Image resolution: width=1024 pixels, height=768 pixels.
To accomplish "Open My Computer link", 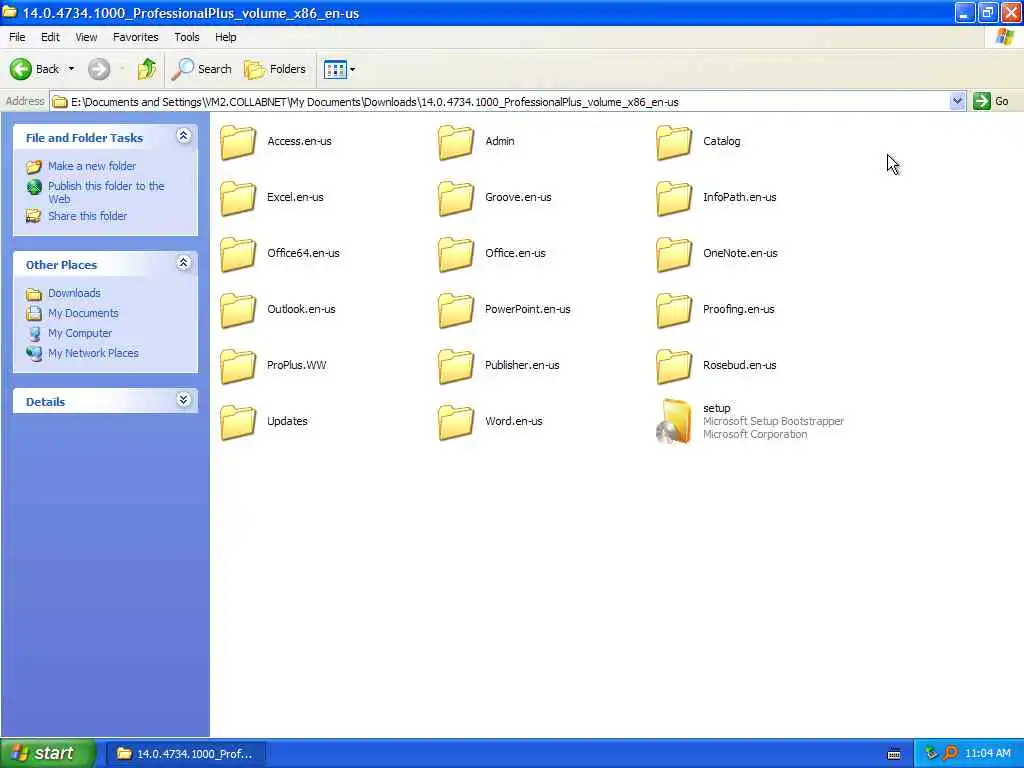I will point(80,333).
